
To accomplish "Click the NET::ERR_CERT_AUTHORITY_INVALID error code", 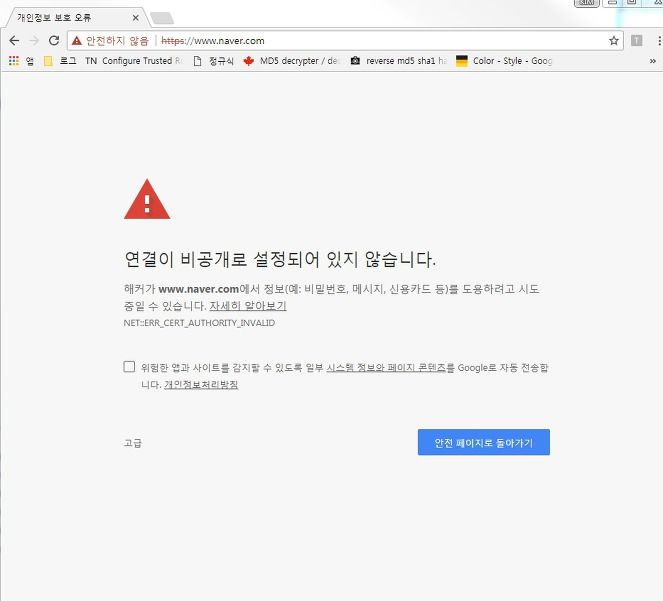I will (x=199, y=323).
